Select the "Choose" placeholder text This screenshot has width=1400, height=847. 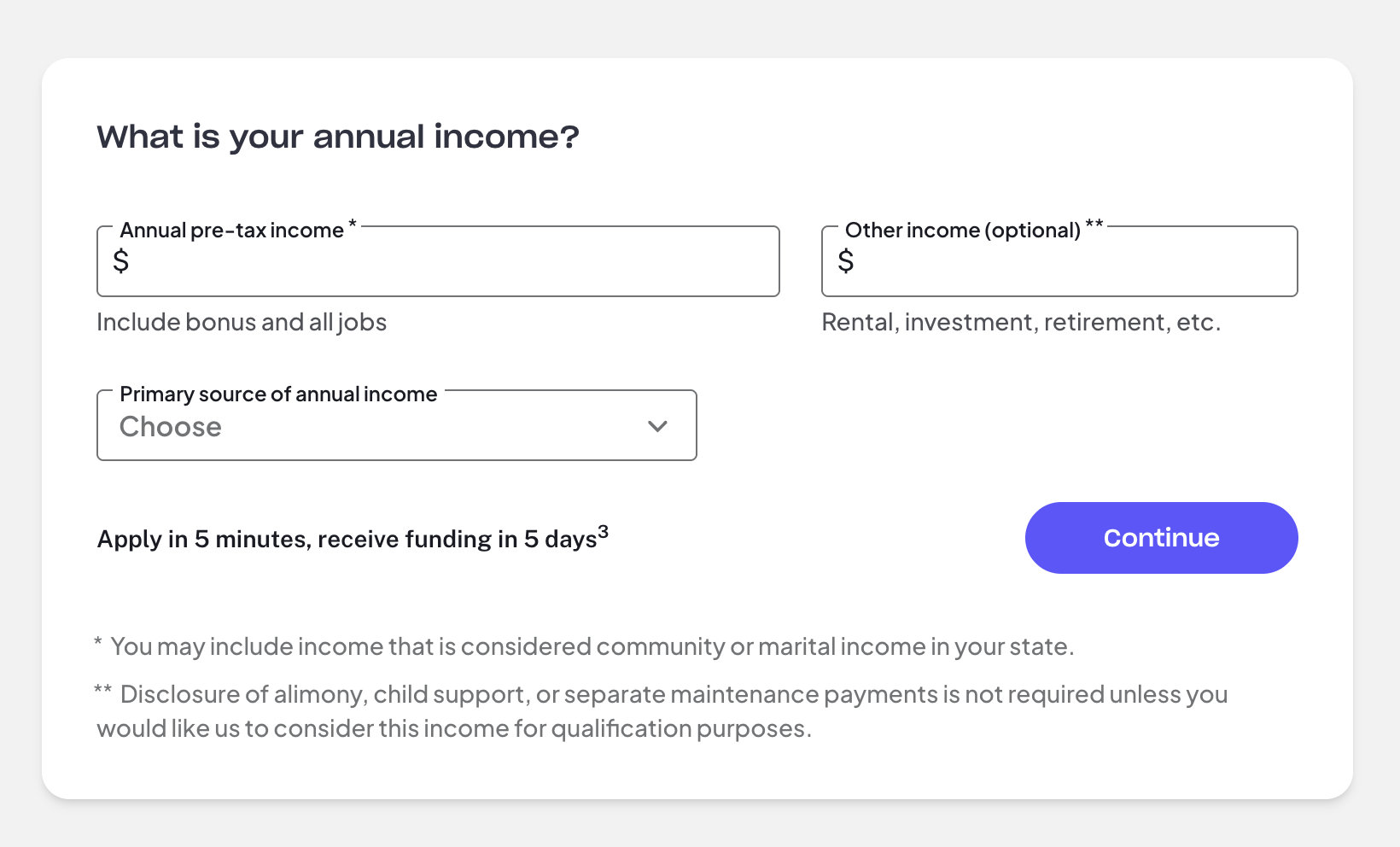[171, 427]
